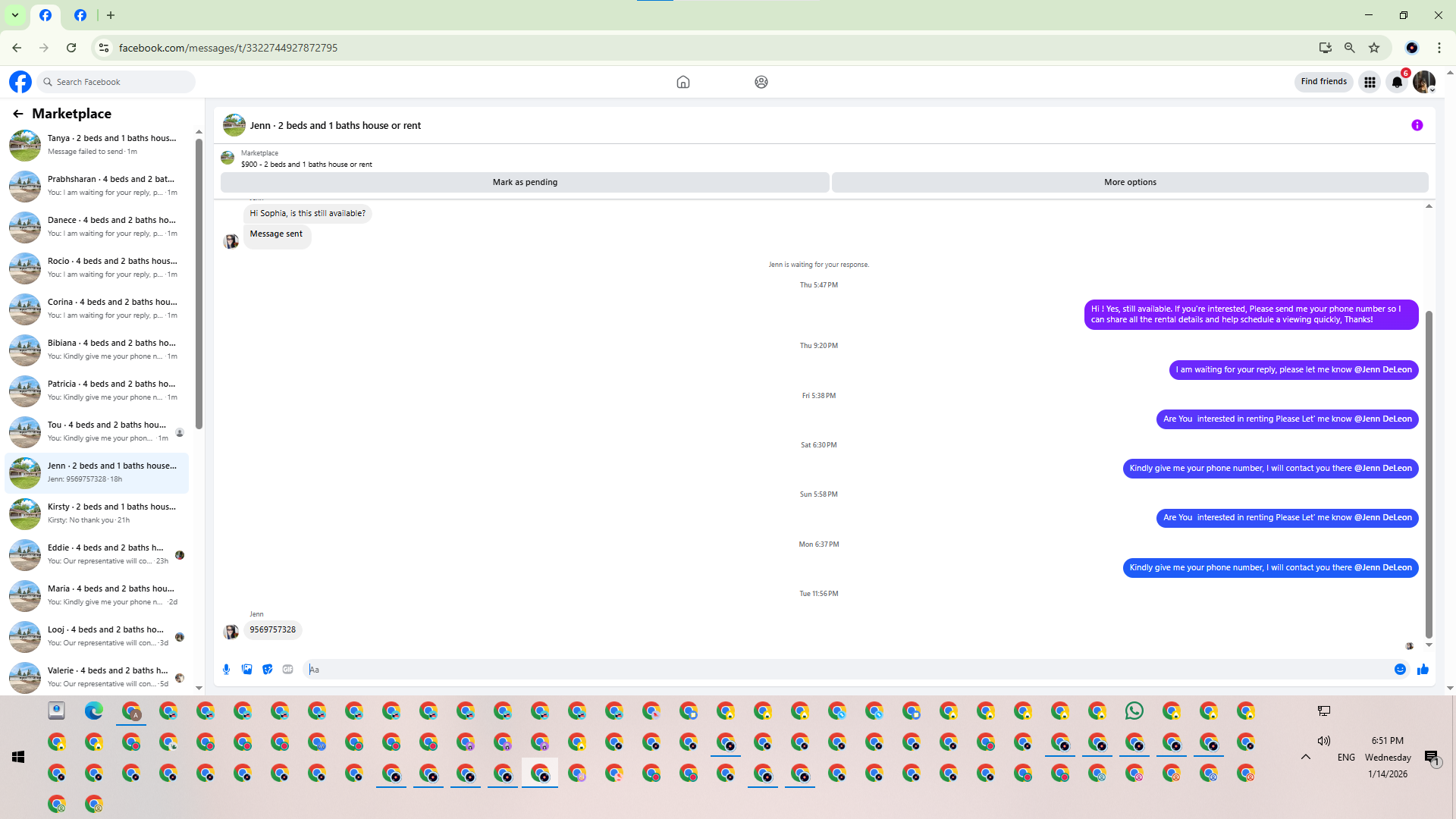1456x819 pixels.
Task: Open the GIF picker icon
Action: tap(287, 670)
